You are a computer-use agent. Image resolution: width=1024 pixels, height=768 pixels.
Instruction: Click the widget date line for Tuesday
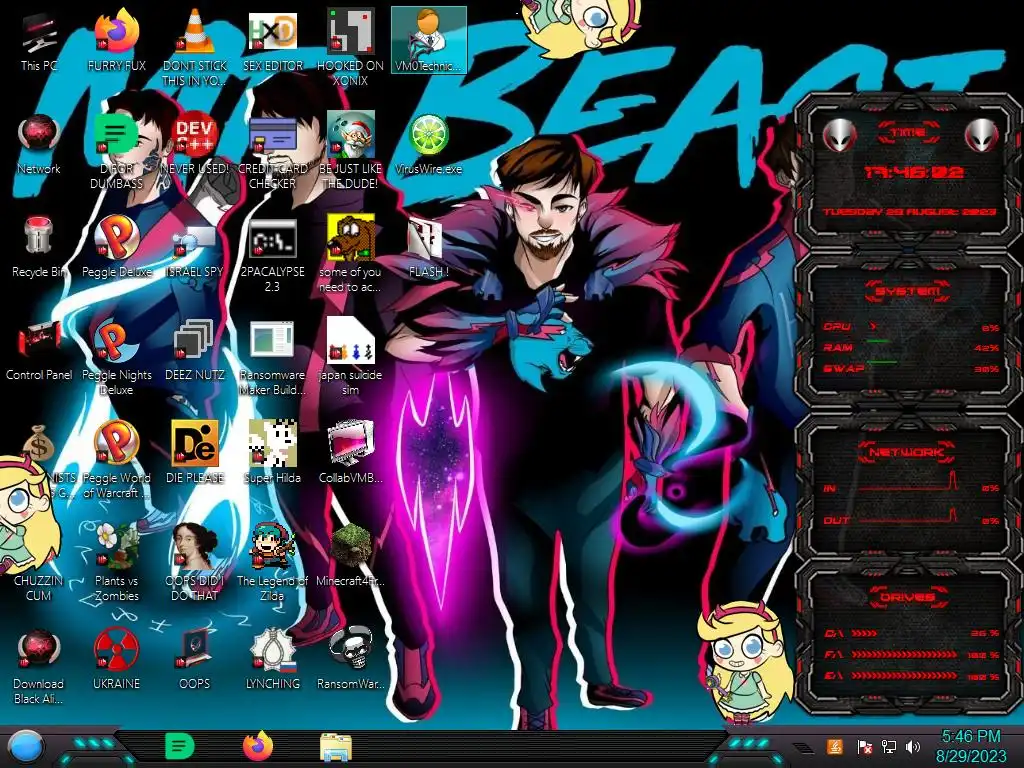tap(909, 212)
